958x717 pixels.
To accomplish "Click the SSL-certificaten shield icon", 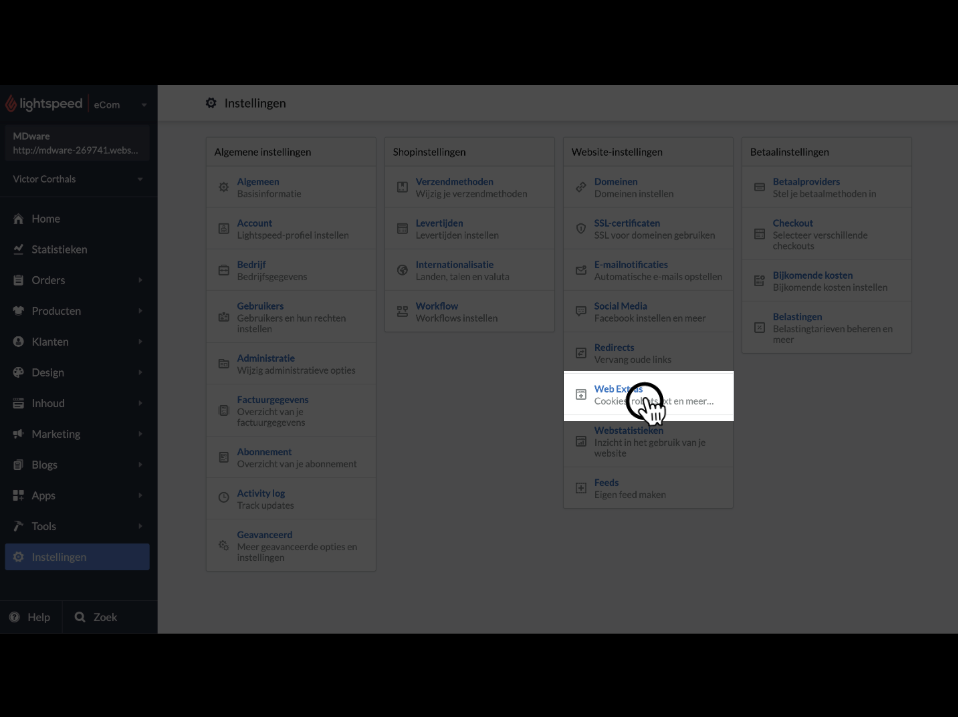I will click(x=581, y=228).
